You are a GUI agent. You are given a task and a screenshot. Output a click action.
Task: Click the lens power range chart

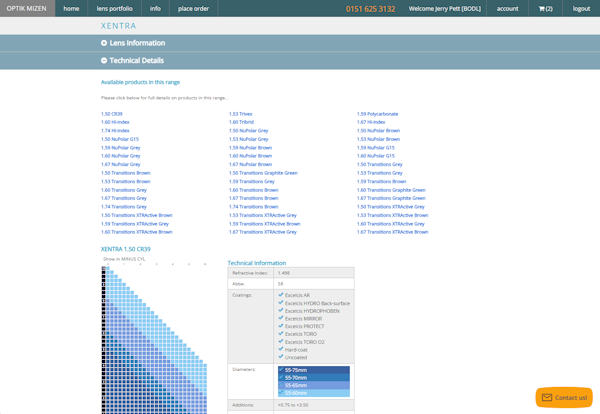coord(154,340)
